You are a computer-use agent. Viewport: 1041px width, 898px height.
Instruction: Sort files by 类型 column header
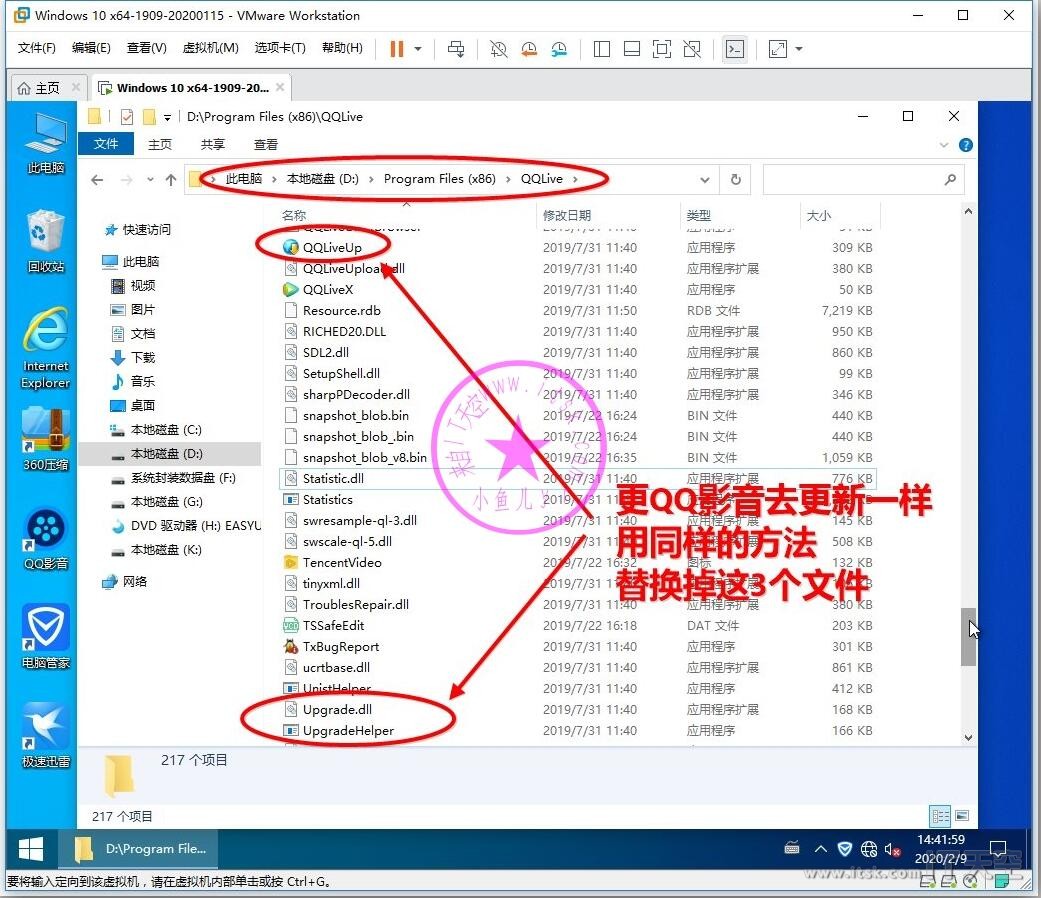[739, 215]
